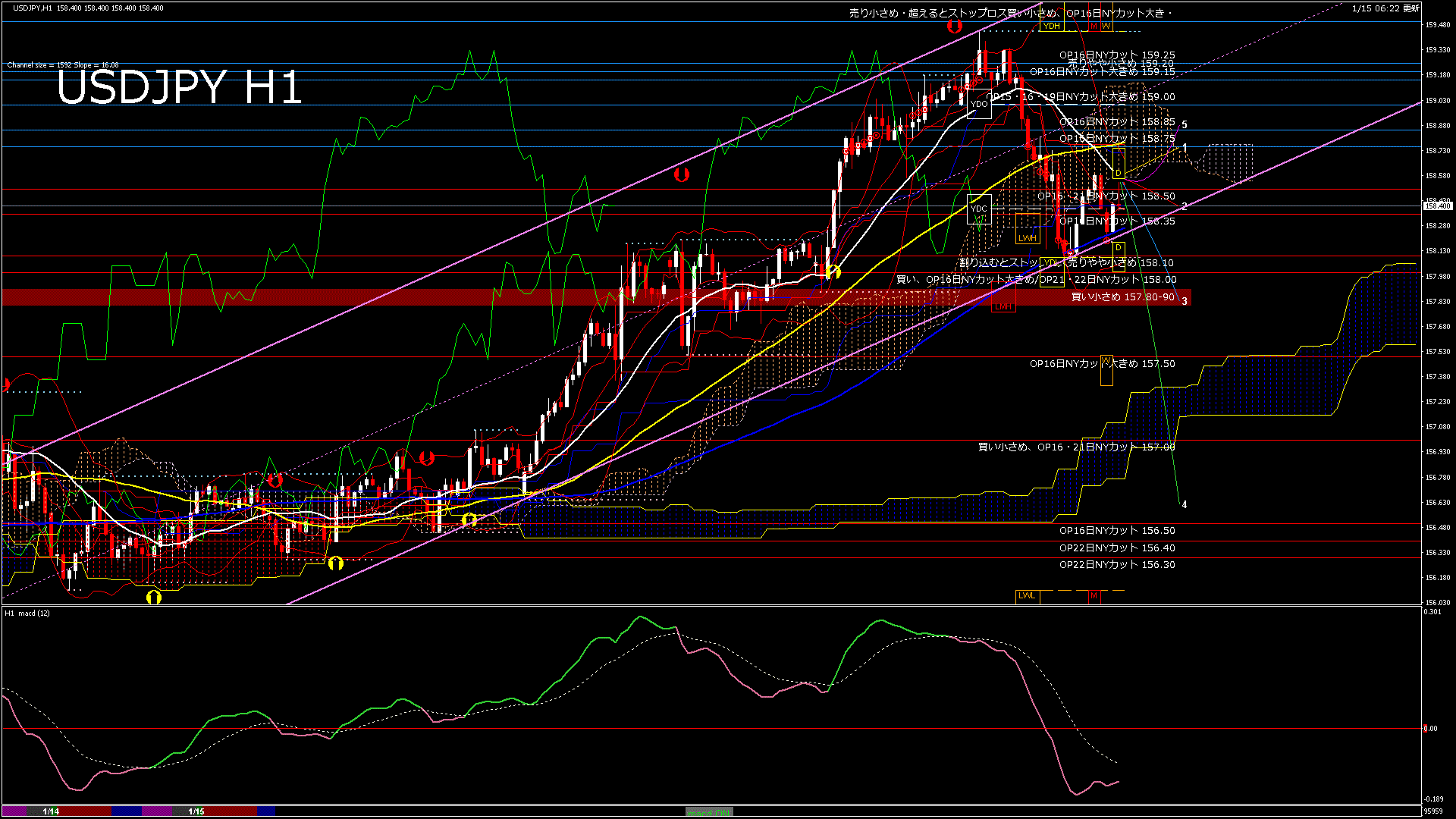Image resolution: width=1456 pixels, height=819 pixels.
Task: Click the red down-arrow signal at chart top
Action: tap(954, 27)
